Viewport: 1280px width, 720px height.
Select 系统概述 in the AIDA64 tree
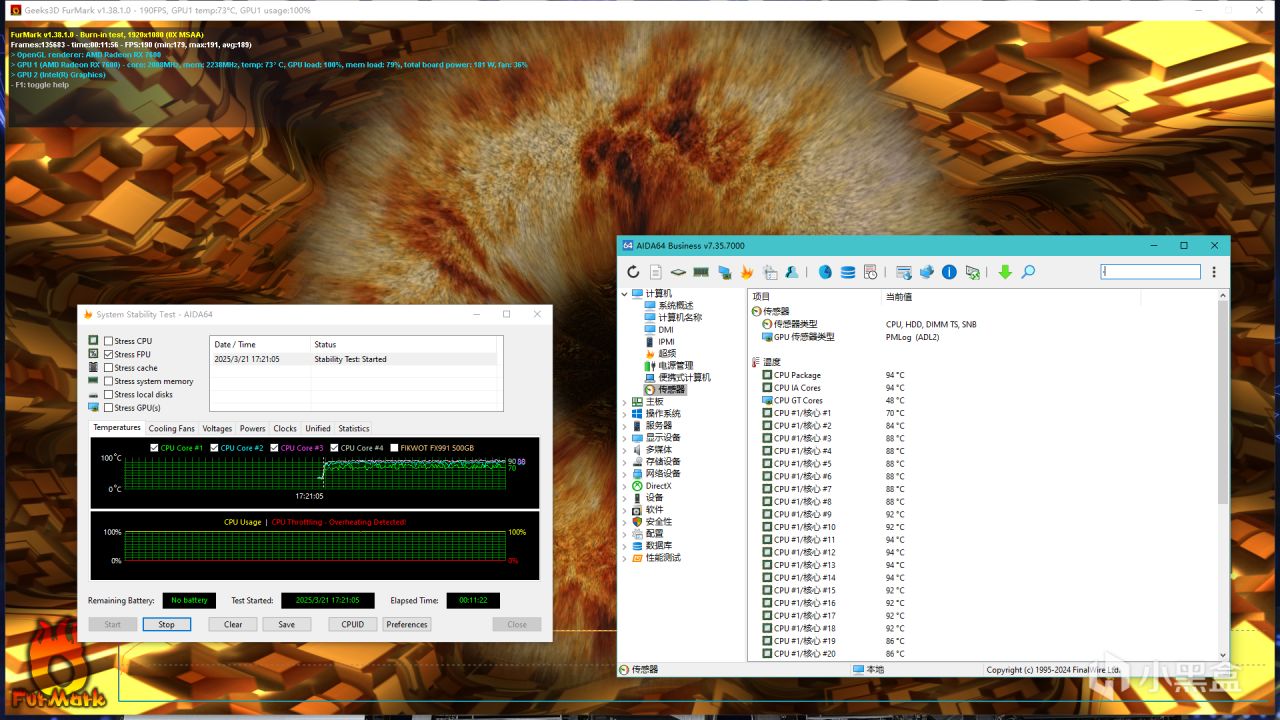(675, 306)
